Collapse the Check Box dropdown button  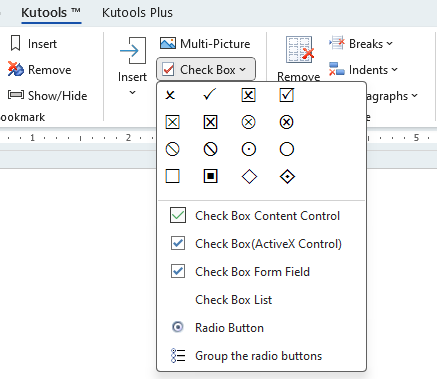pyautogui.click(x=206, y=70)
